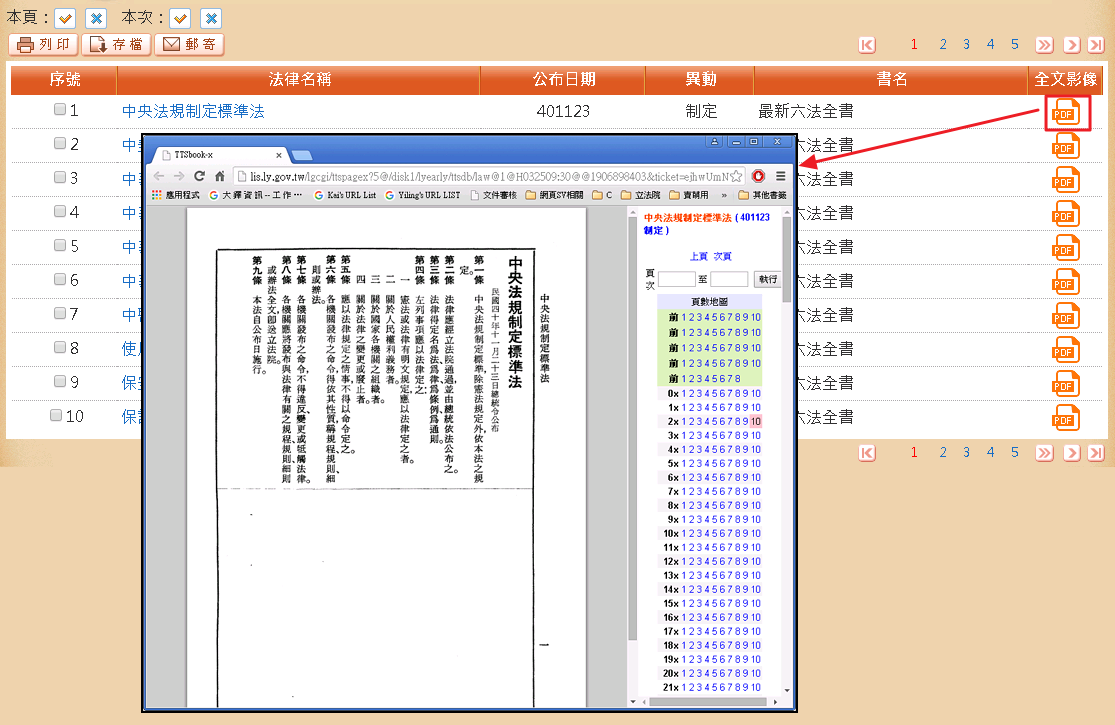The width and height of the screenshot is (1115, 725).
Task: Go to the last results page (top pager)
Action: [1096, 45]
